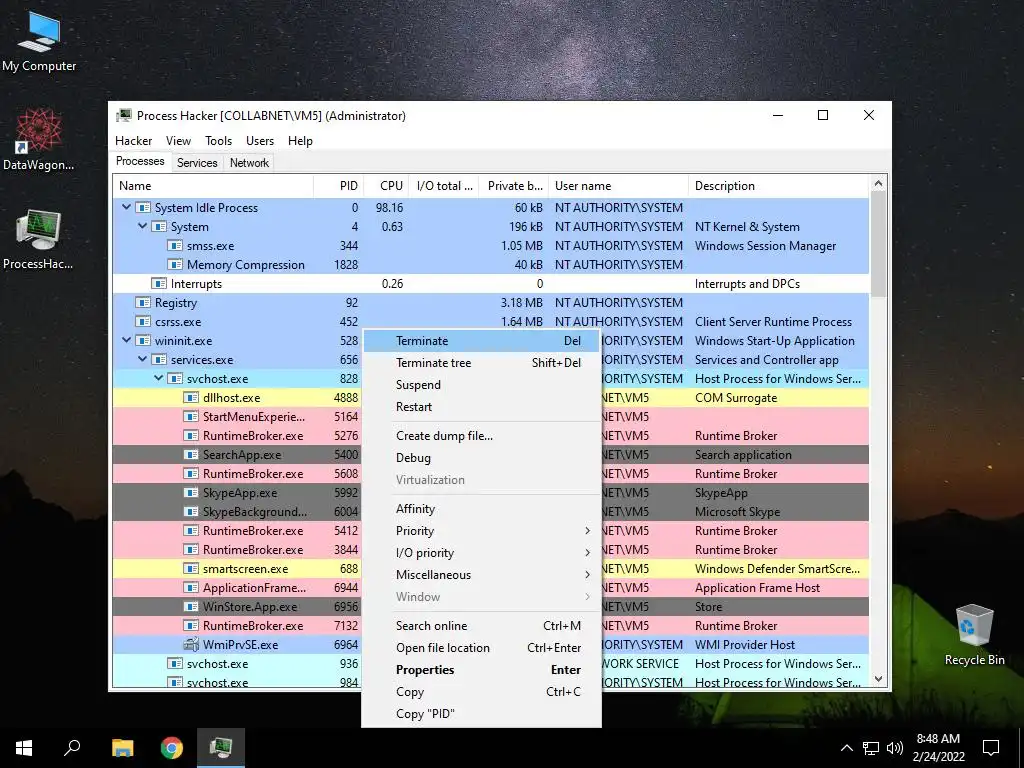This screenshot has height=768, width=1024.
Task: Choose Terminate tree option
Action: 481,363
